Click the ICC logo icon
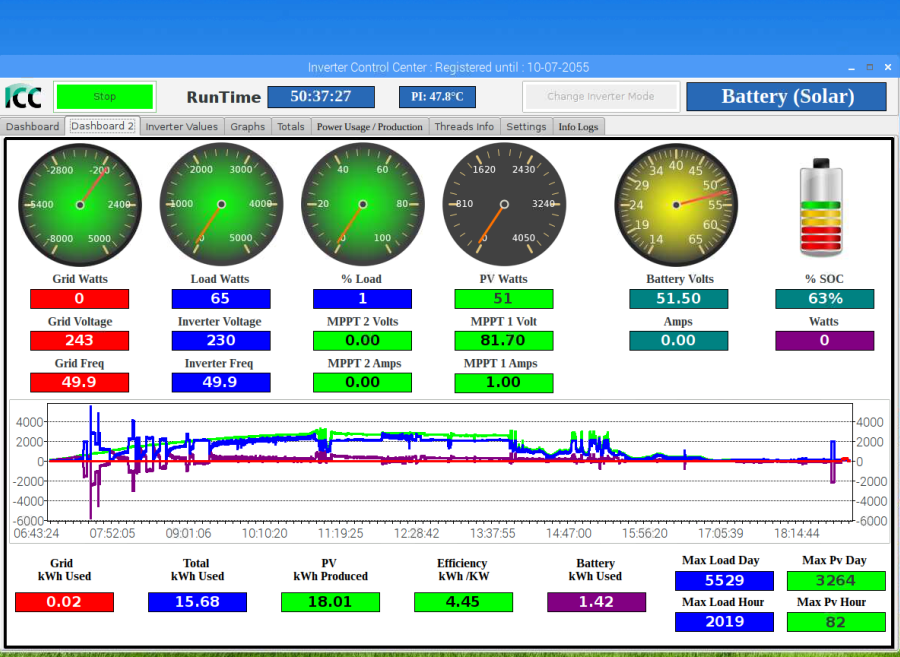This screenshot has height=657, width=900. pos(23,97)
